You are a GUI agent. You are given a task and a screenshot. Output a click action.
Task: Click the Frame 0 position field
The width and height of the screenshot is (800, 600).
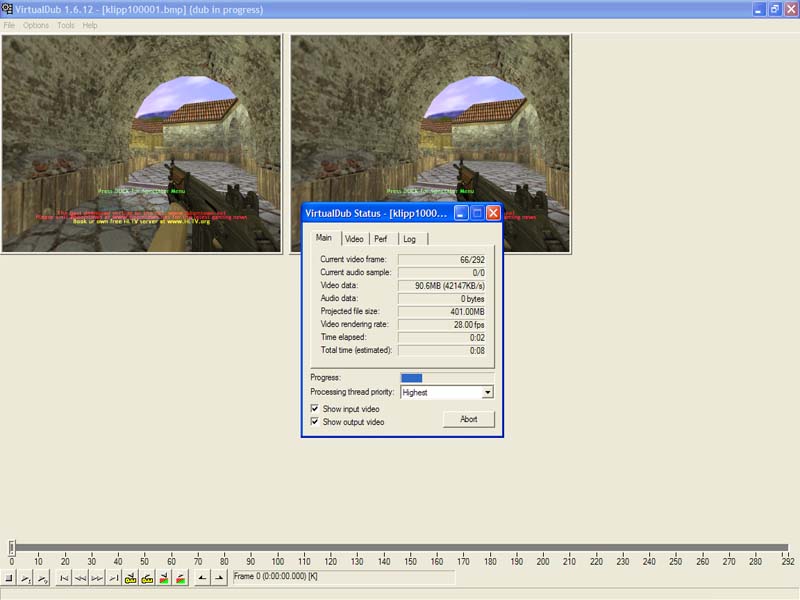click(x=343, y=577)
